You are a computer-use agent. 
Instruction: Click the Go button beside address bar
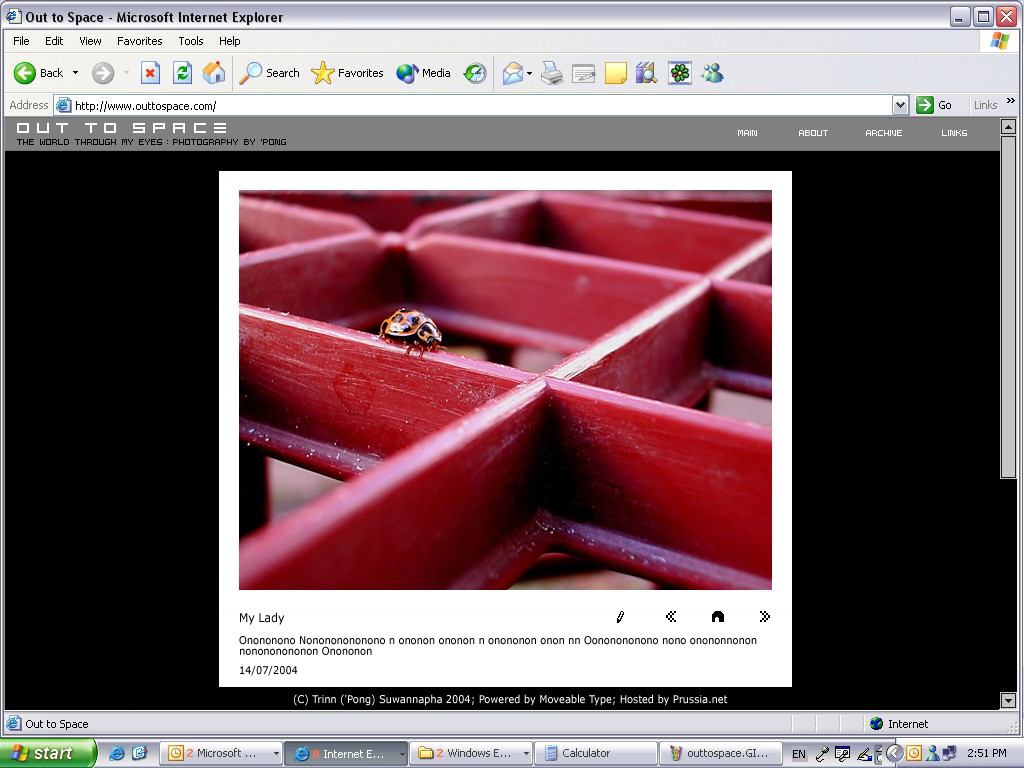click(935, 105)
